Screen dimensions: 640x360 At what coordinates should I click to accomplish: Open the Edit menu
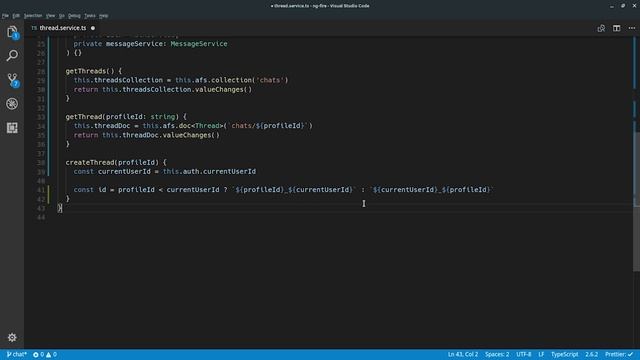point(16,16)
